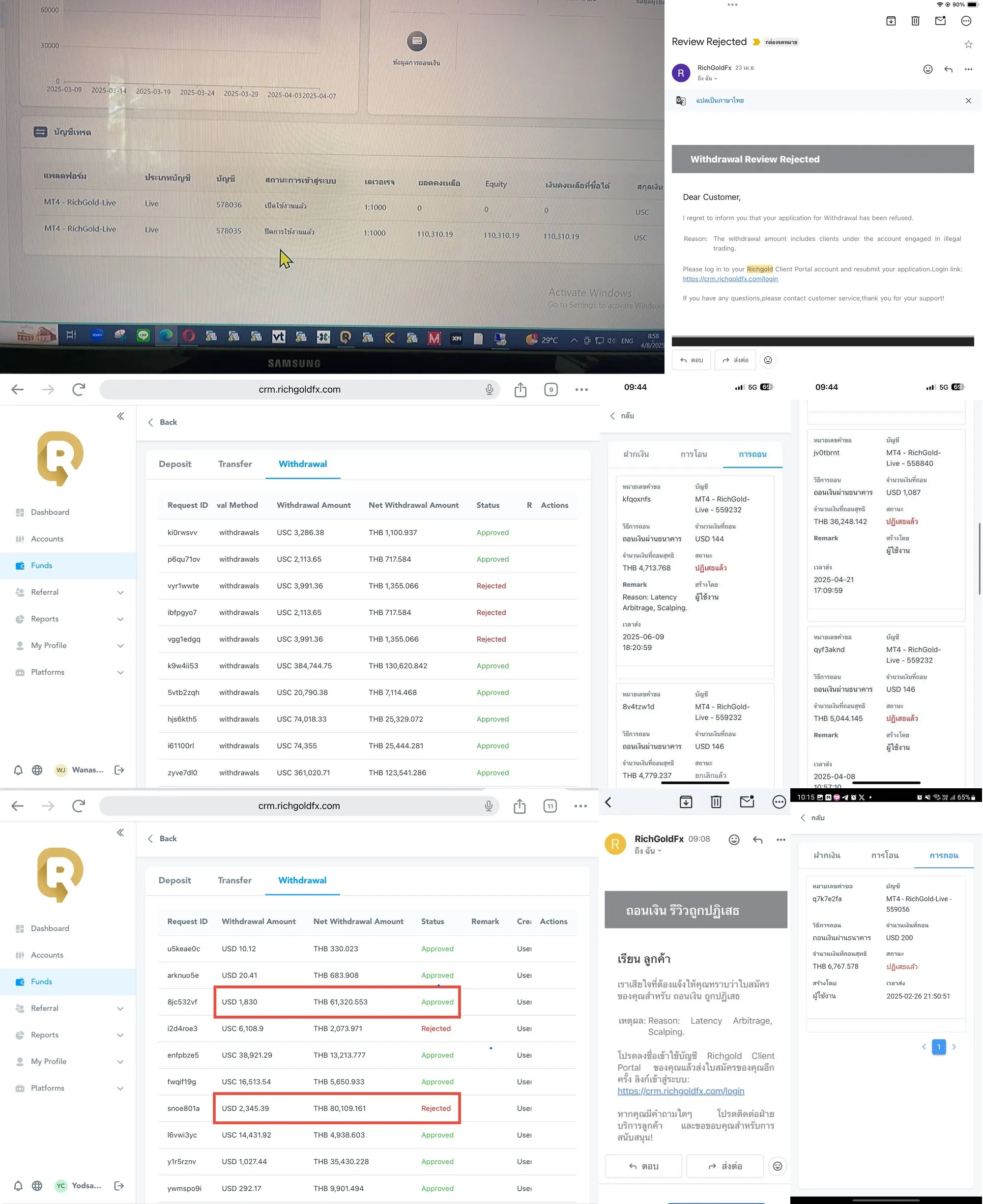
Task: Expand Platforms menu in the Yodsa CRM sidebar
Action: pyautogui.click(x=120, y=1088)
